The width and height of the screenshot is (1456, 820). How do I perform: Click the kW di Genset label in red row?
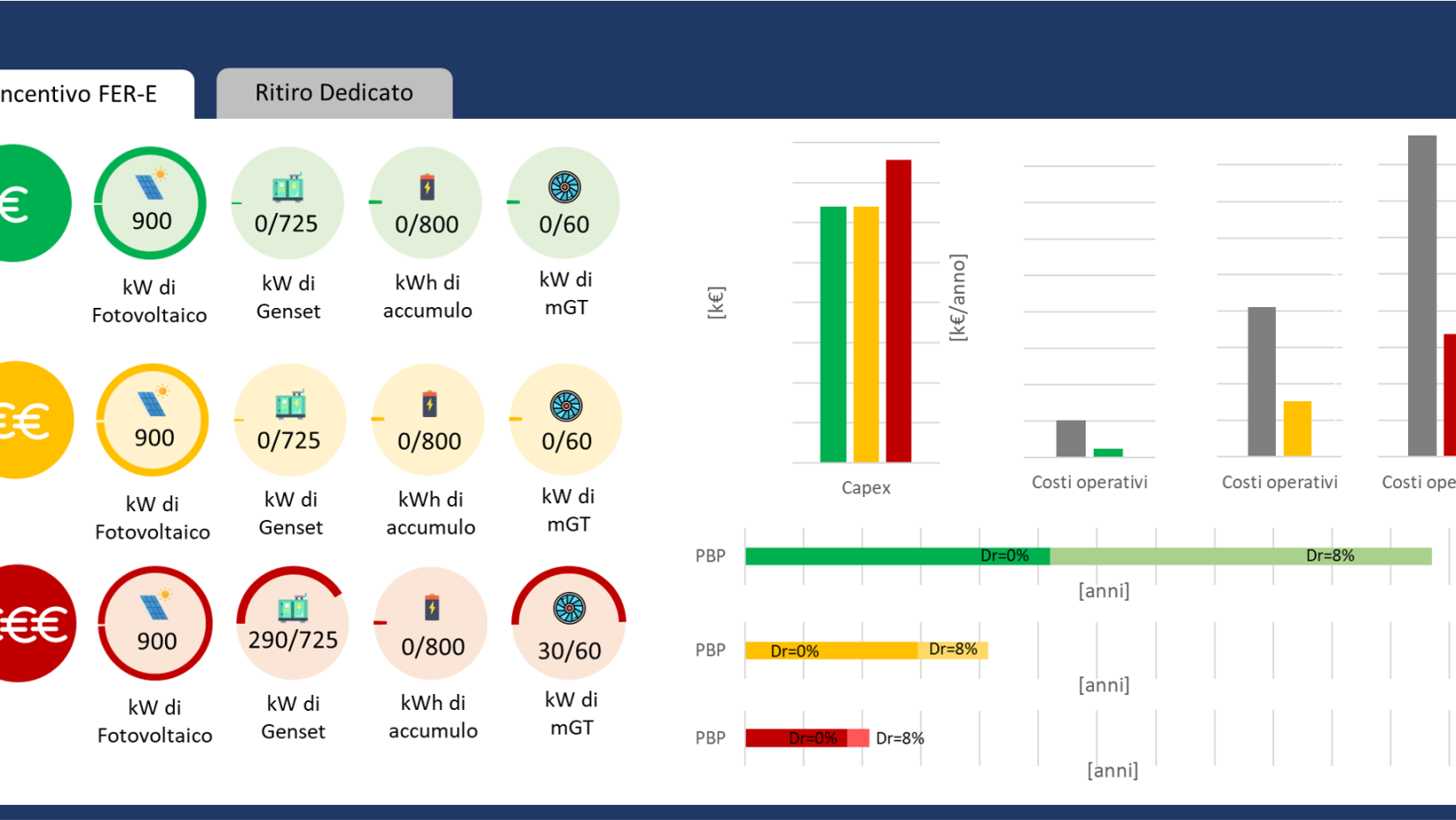(293, 717)
